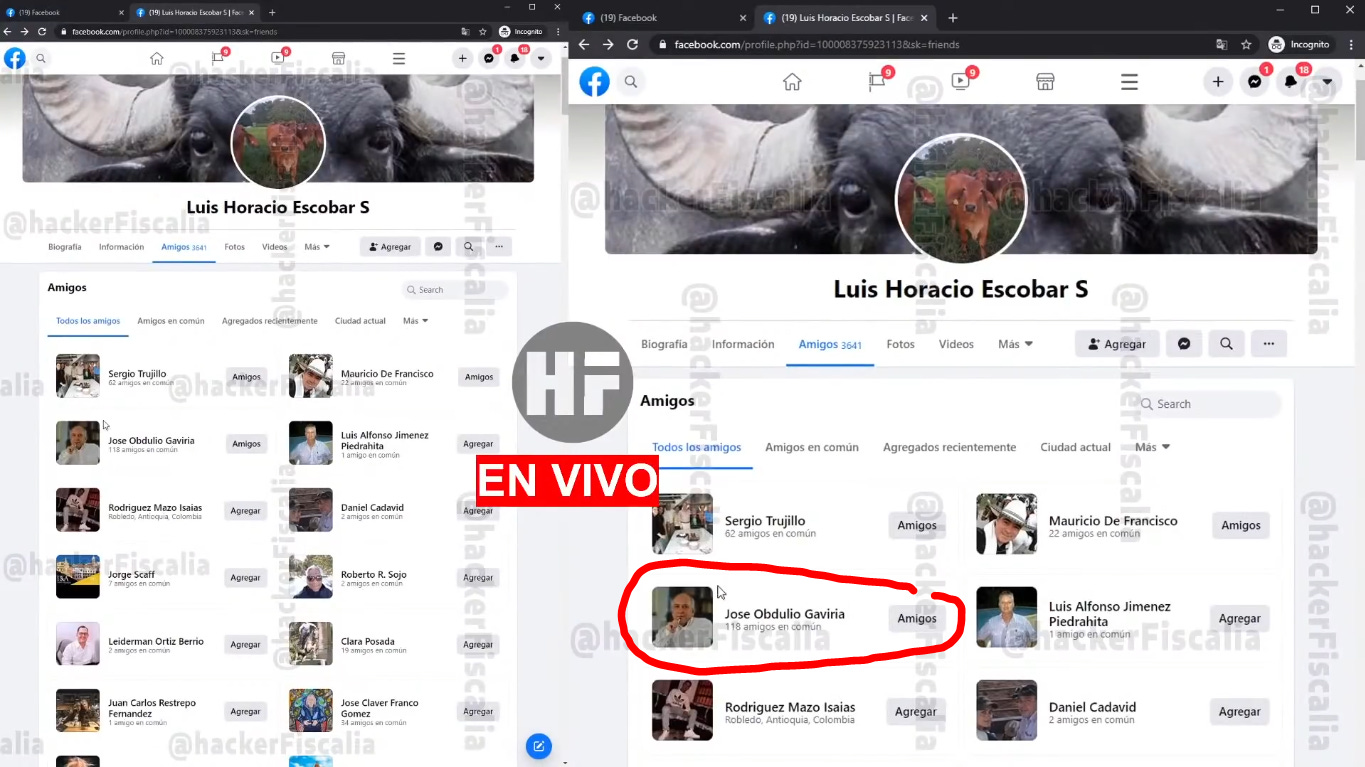The width and height of the screenshot is (1365, 767).
Task: Click address bar in right browser window
Action: tap(928, 44)
